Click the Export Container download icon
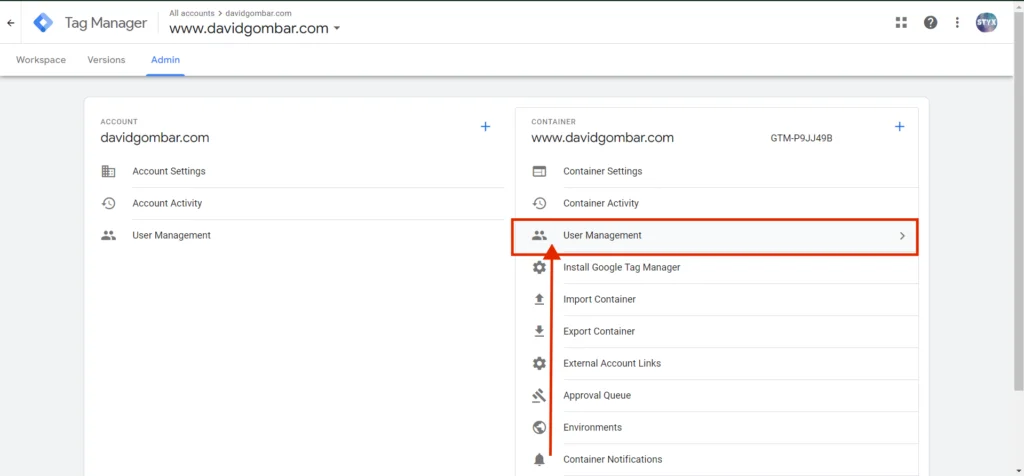The height and width of the screenshot is (476, 1024). click(x=539, y=331)
